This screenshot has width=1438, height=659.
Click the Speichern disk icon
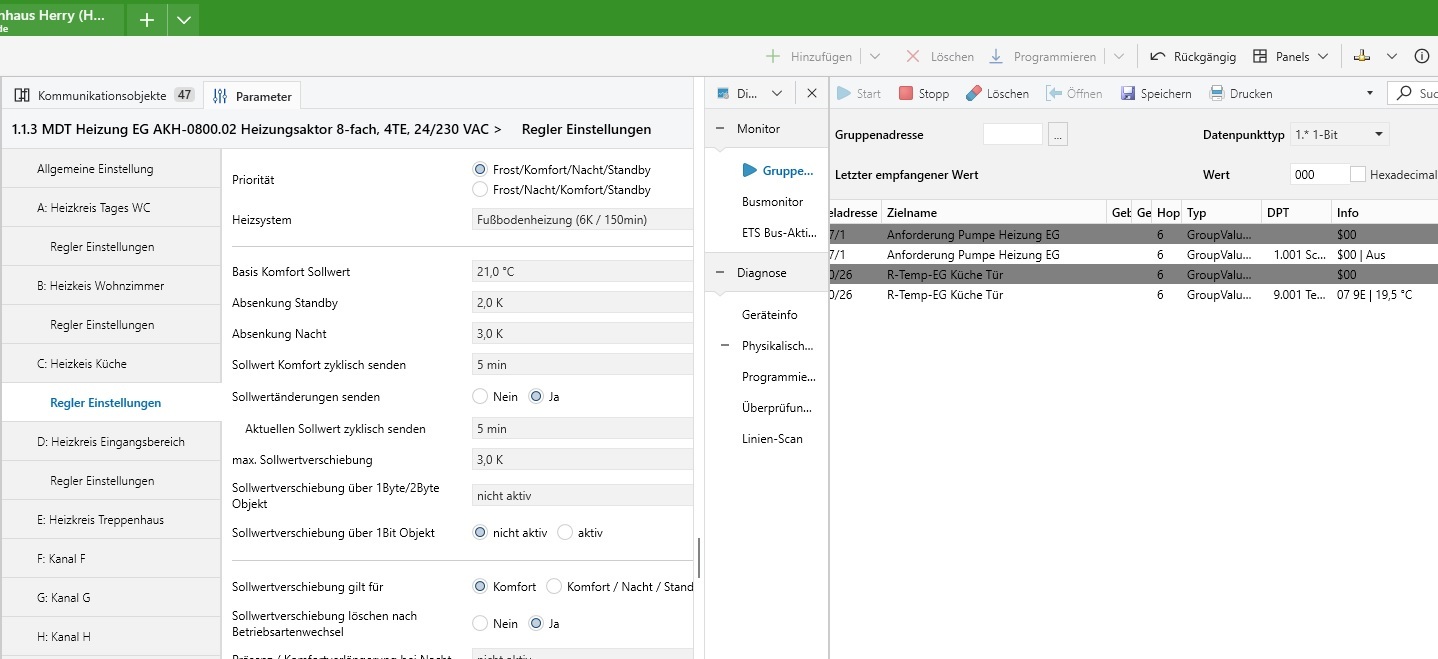(1128, 93)
